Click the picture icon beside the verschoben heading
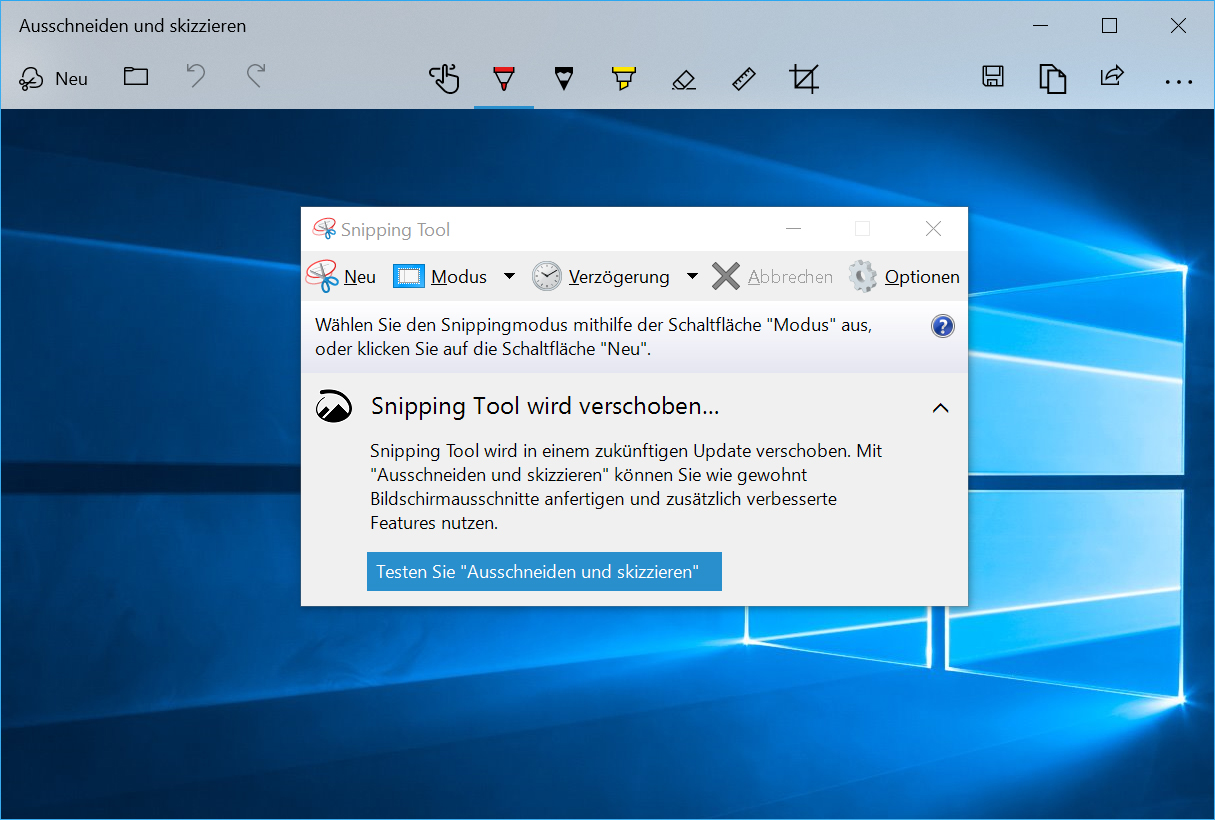The height and width of the screenshot is (820, 1215). (x=334, y=407)
